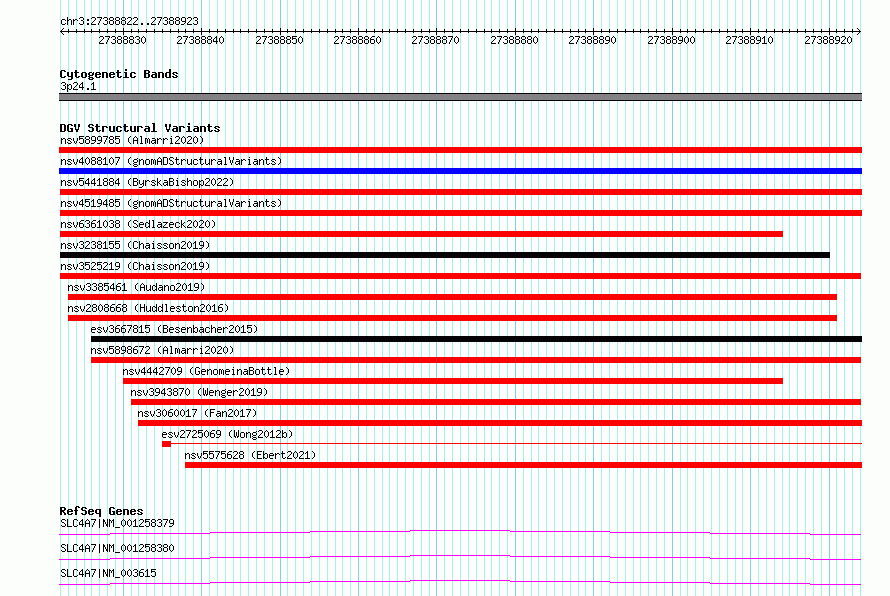Click ruler position 27388850
The height and width of the screenshot is (596, 890).
click(x=279, y=40)
